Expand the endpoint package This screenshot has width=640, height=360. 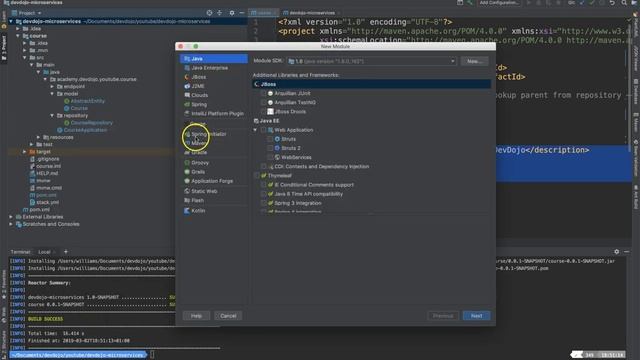point(52,87)
